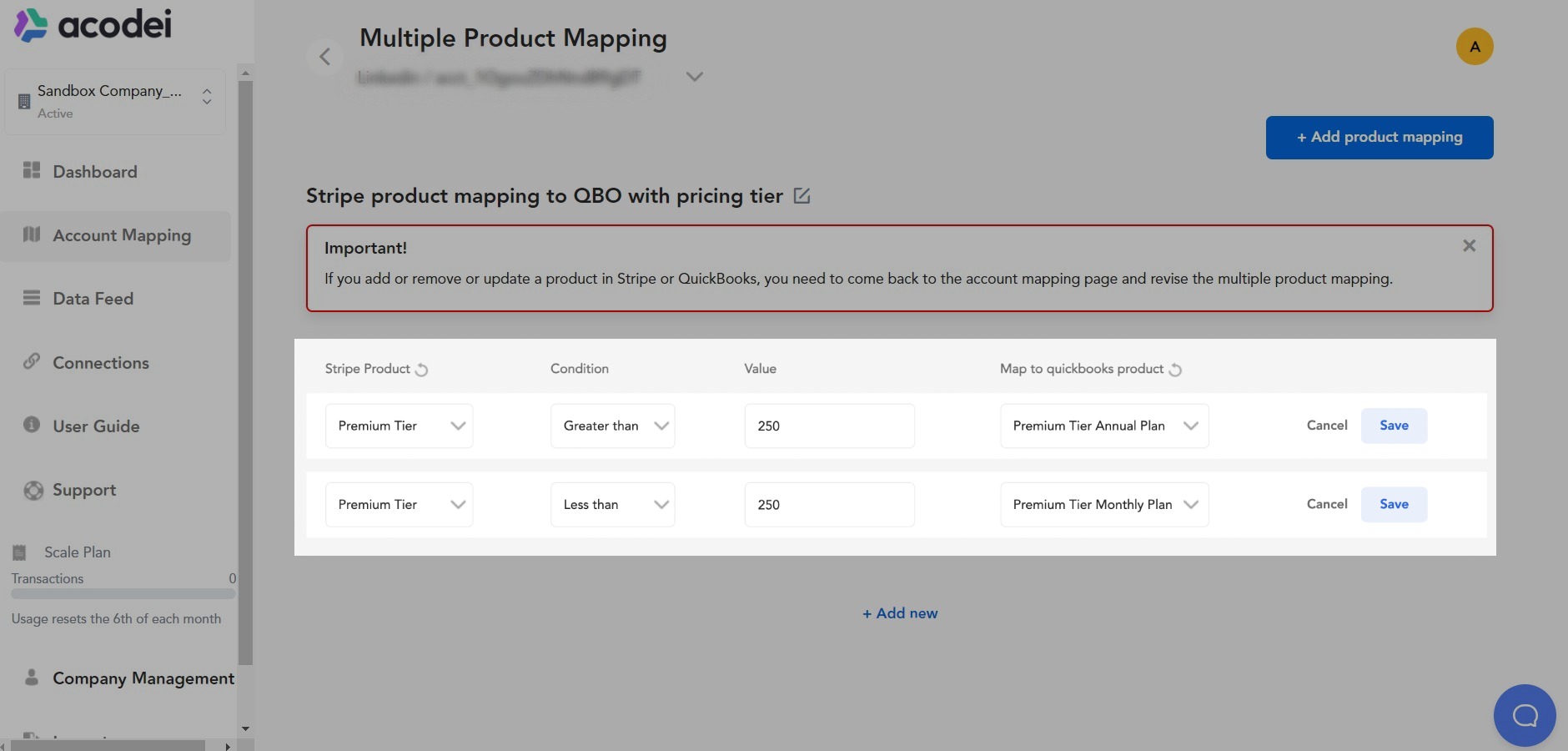Image resolution: width=1568 pixels, height=751 pixels.
Task: Cancel the Premium Tier Monthly Plan row
Action: click(x=1327, y=504)
